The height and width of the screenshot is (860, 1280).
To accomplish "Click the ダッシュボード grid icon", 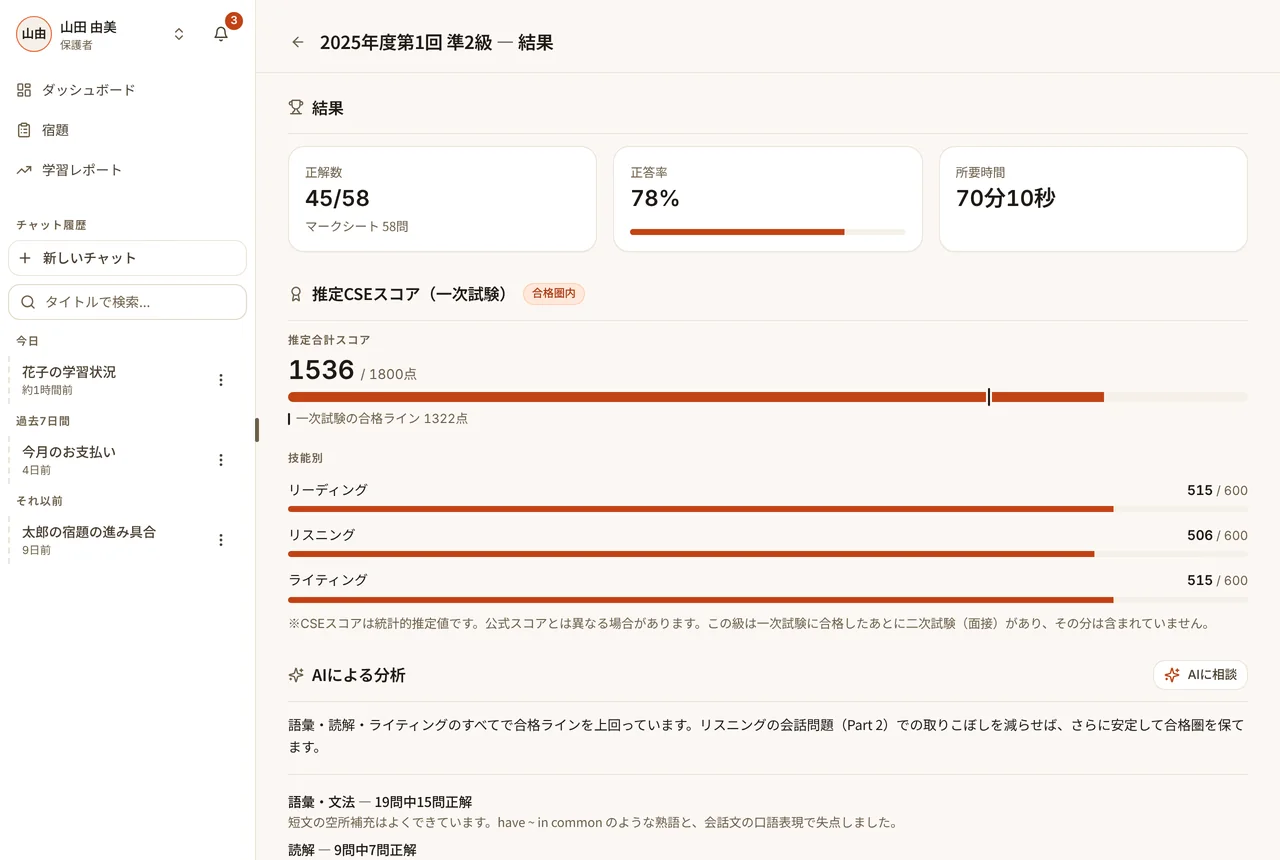I will (x=24, y=90).
